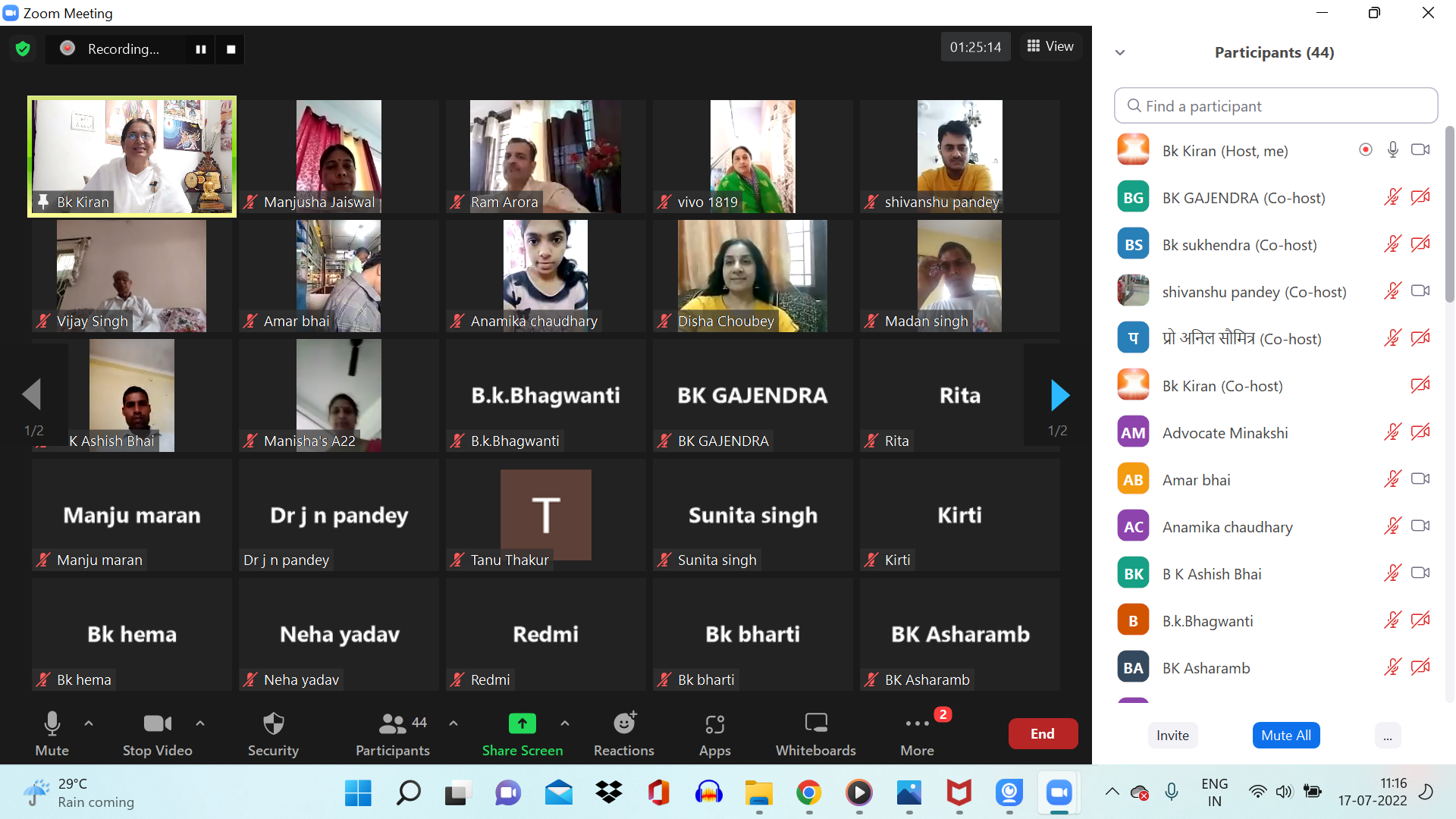This screenshot has width=1456, height=819.
Task: Expand video options arrow next to Stop Video
Action: (x=200, y=723)
